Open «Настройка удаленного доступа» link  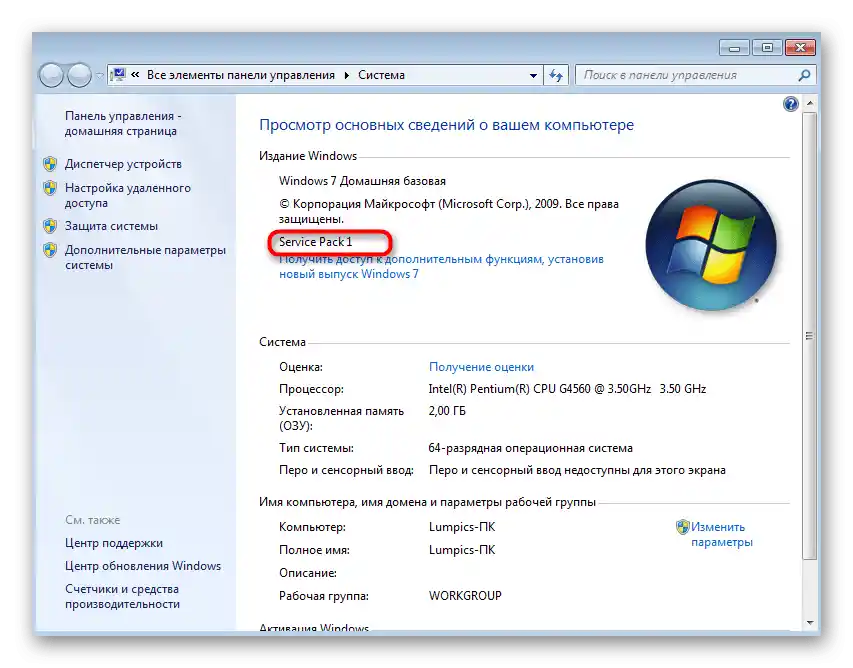[x=128, y=195]
